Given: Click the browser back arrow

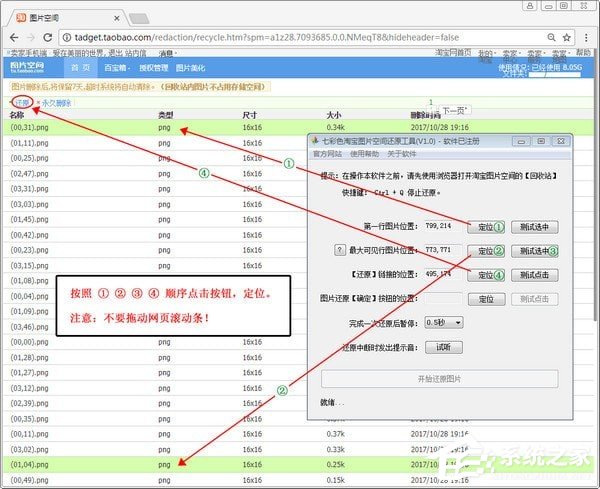Looking at the screenshot, I should click(x=13, y=37).
